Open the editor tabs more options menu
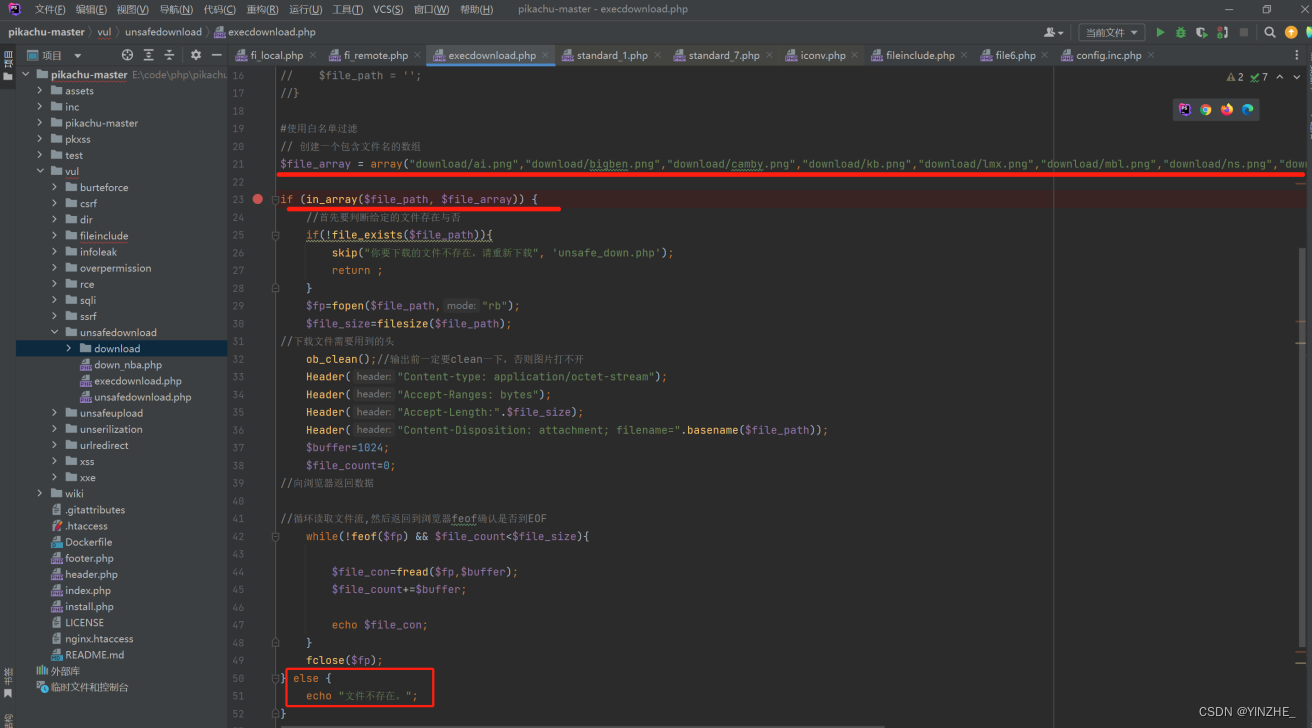This screenshot has height=728, width=1312. click(x=1299, y=55)
